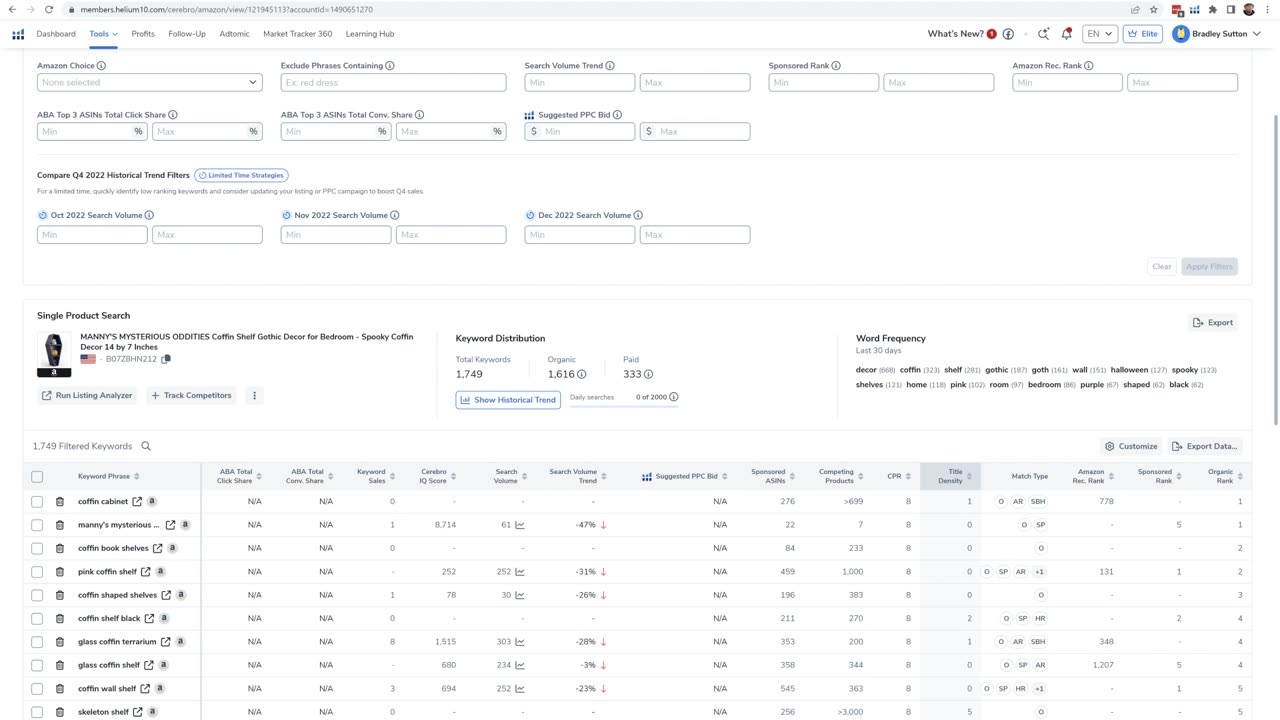1280x720 pixels.
Task: Tick the checkbox for coffin wall shelf row
Action: pos(37,688)
